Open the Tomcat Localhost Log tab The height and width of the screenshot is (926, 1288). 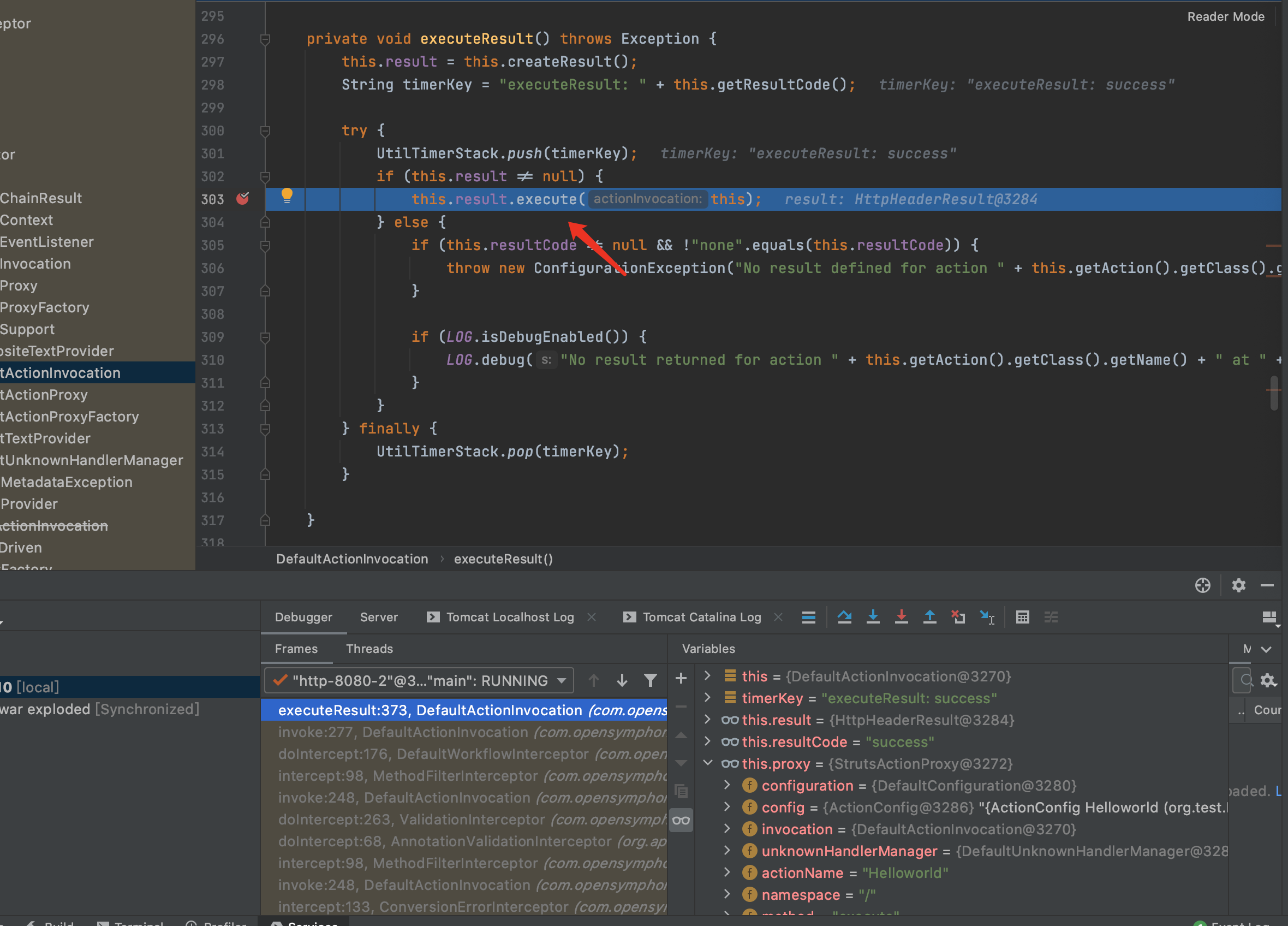click(510, 617)
